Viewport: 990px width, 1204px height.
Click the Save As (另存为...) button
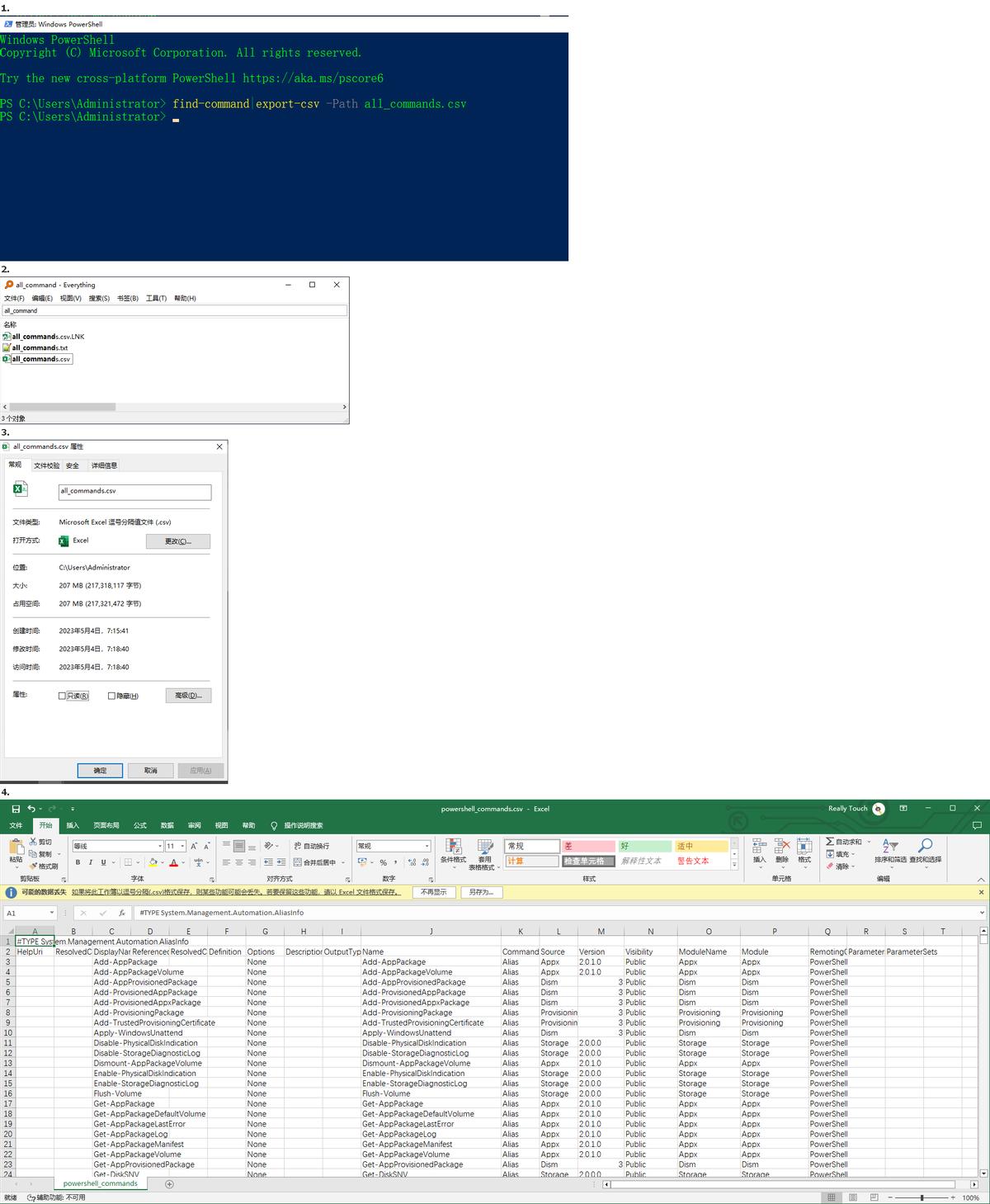click(x=481, y=892)
